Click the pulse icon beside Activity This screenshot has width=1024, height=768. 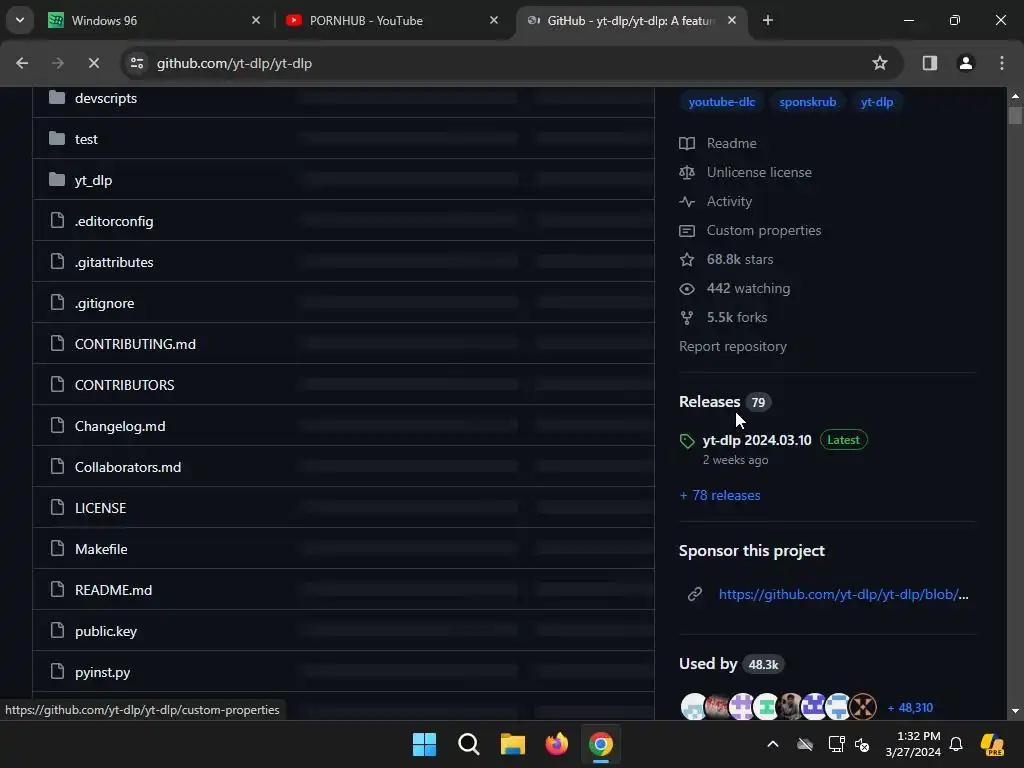click(x=687, y=202)
